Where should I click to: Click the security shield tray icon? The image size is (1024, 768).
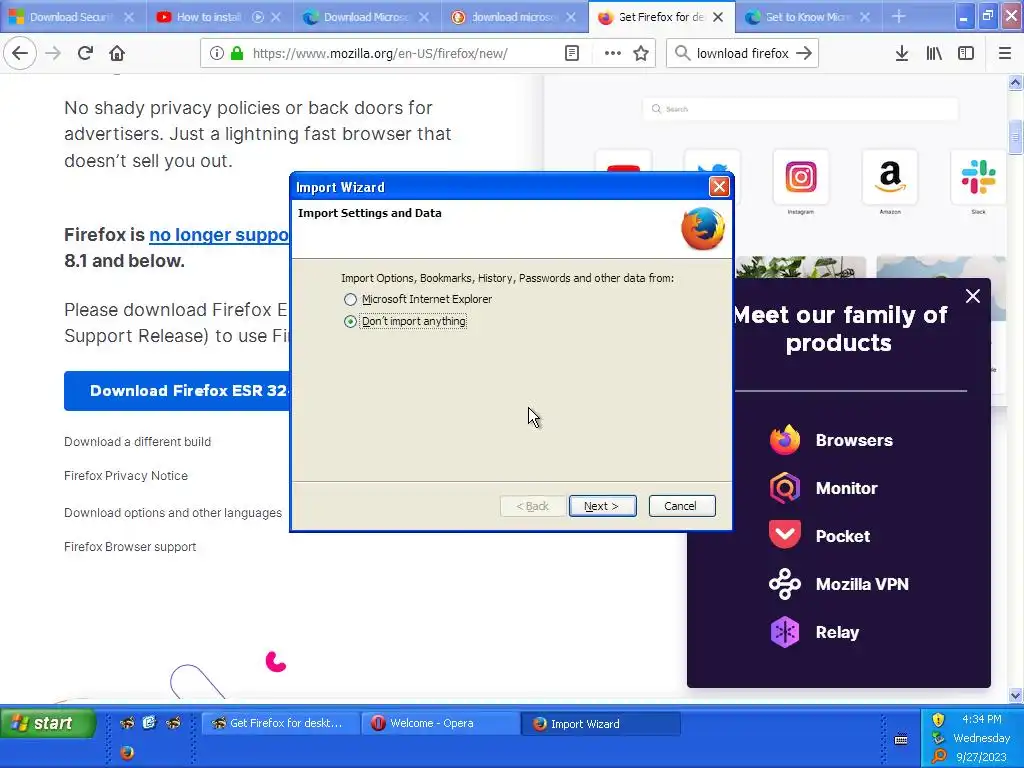click(x=938, y=720)
